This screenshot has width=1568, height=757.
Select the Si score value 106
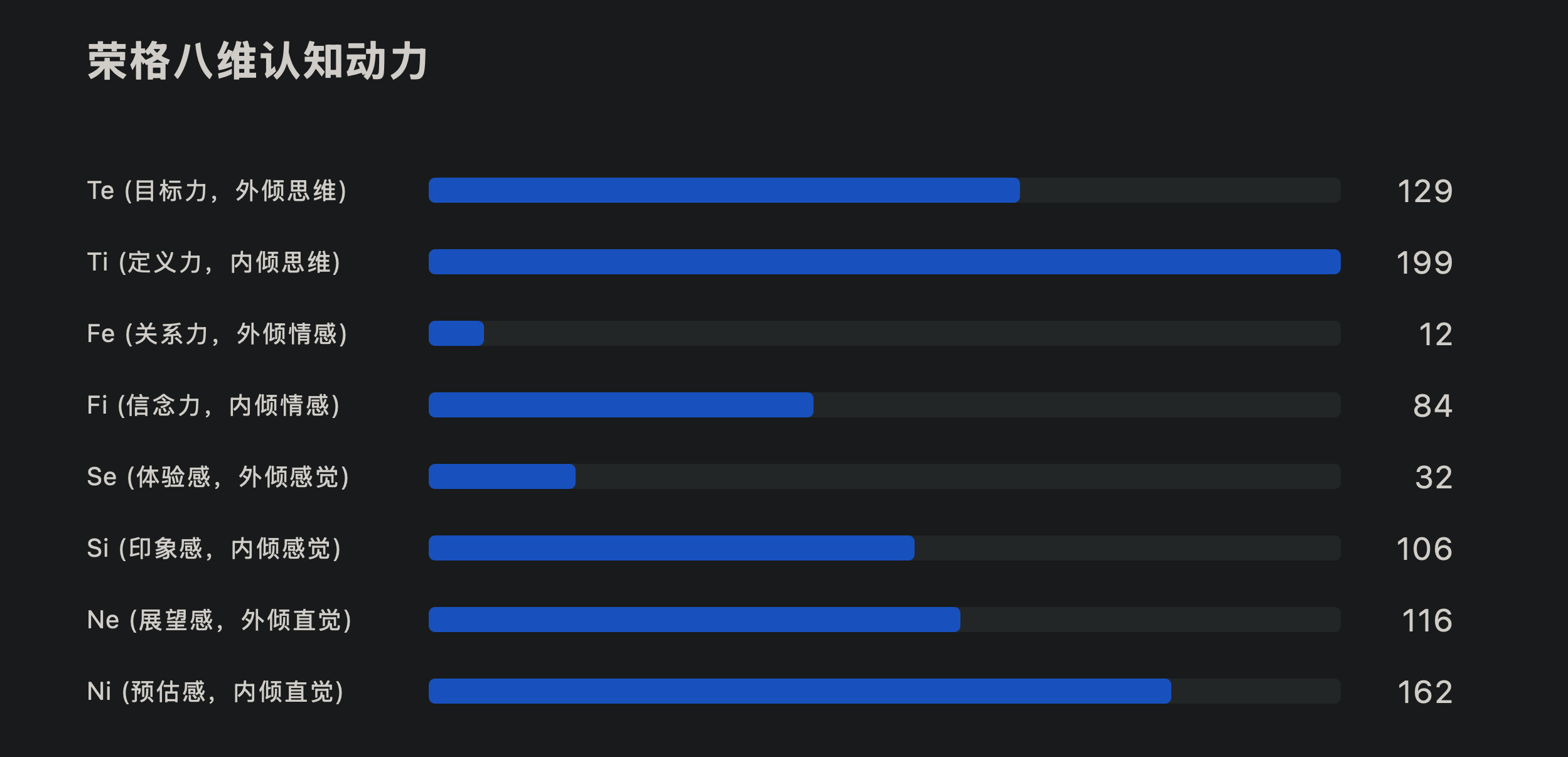click(1424, 549)
